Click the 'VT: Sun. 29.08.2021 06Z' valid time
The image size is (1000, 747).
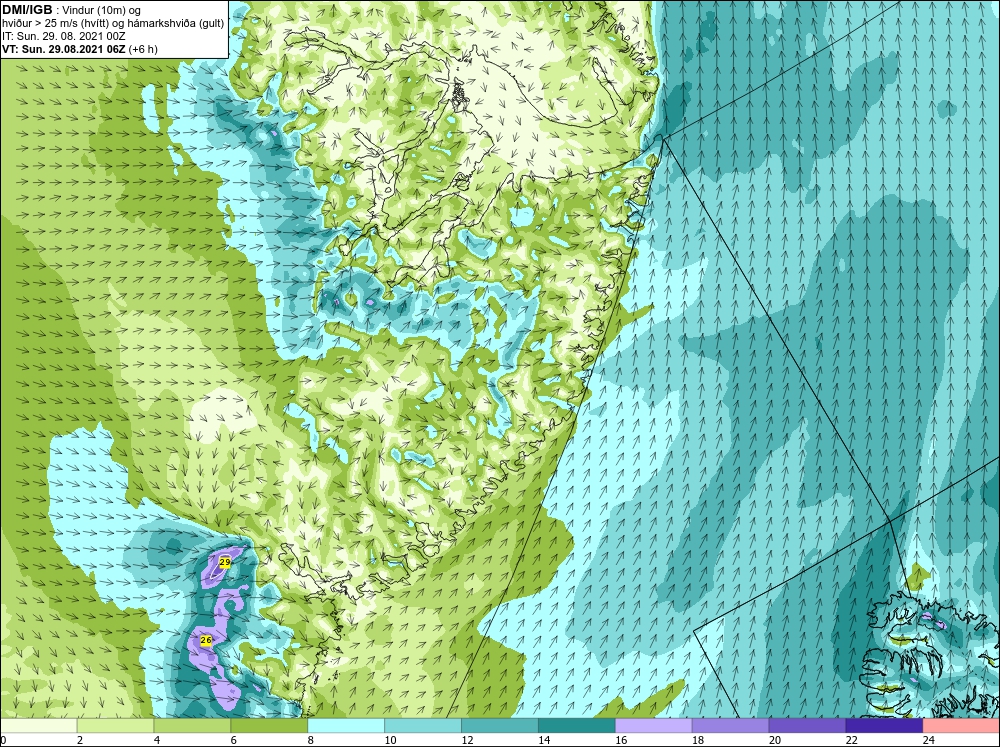pos(64,48)
